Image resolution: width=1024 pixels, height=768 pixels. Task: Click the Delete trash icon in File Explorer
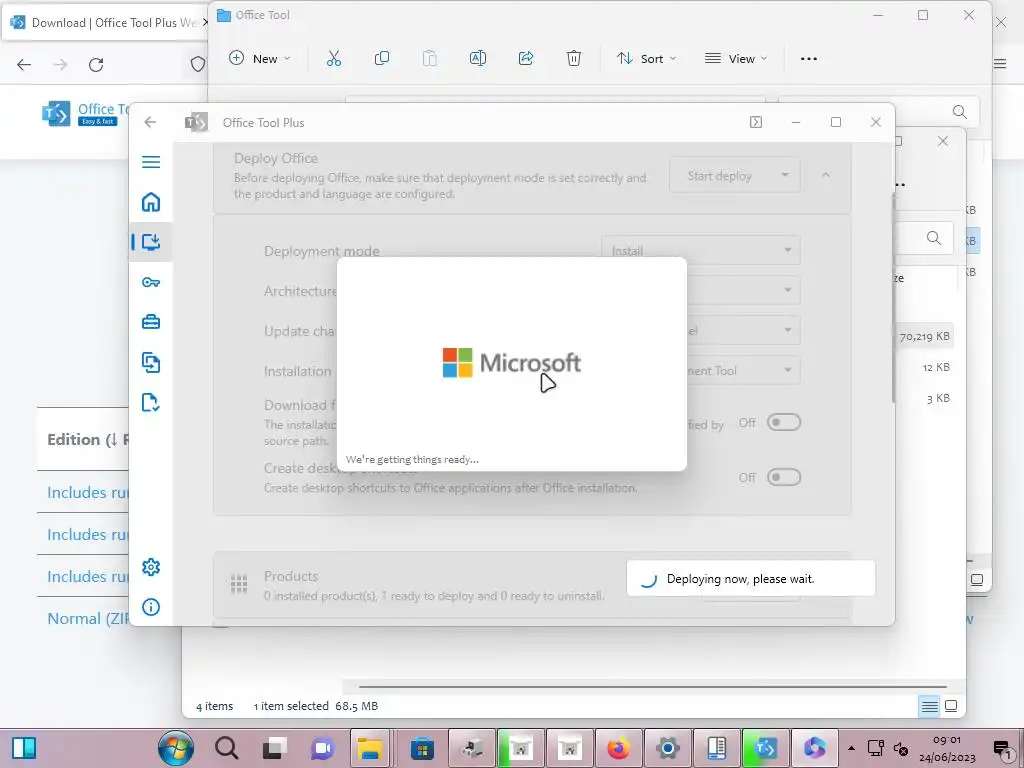pos(573,59)
